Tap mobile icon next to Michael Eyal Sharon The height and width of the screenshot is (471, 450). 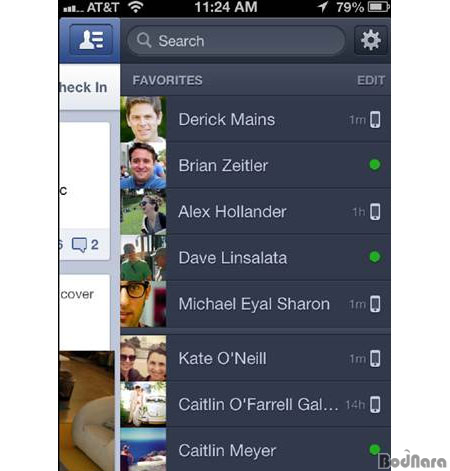click(375, 304)
